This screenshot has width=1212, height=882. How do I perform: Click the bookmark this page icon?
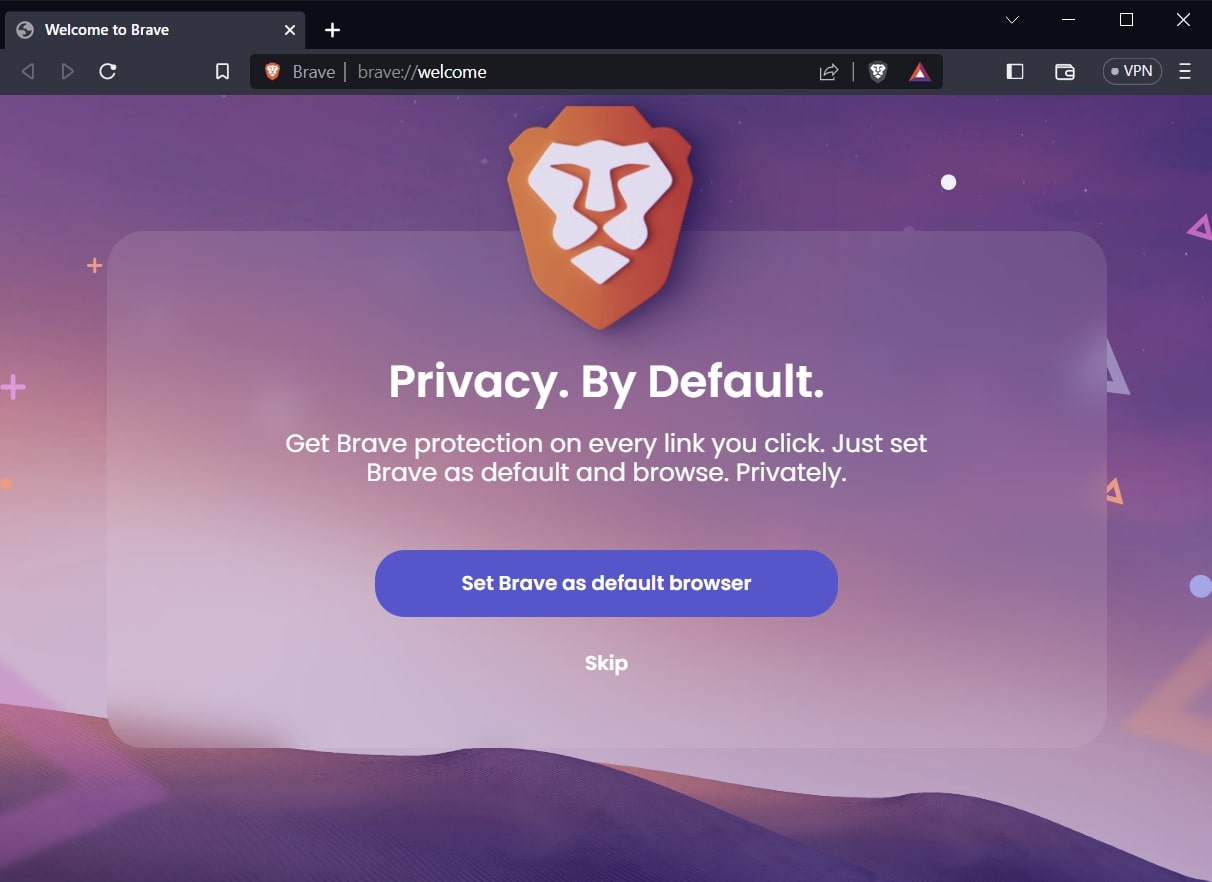click(x=223, y=72)
